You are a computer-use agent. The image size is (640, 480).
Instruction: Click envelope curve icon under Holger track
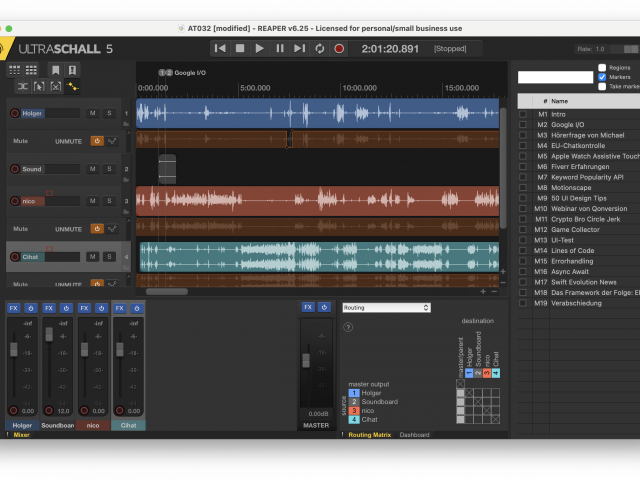point(112,141)
